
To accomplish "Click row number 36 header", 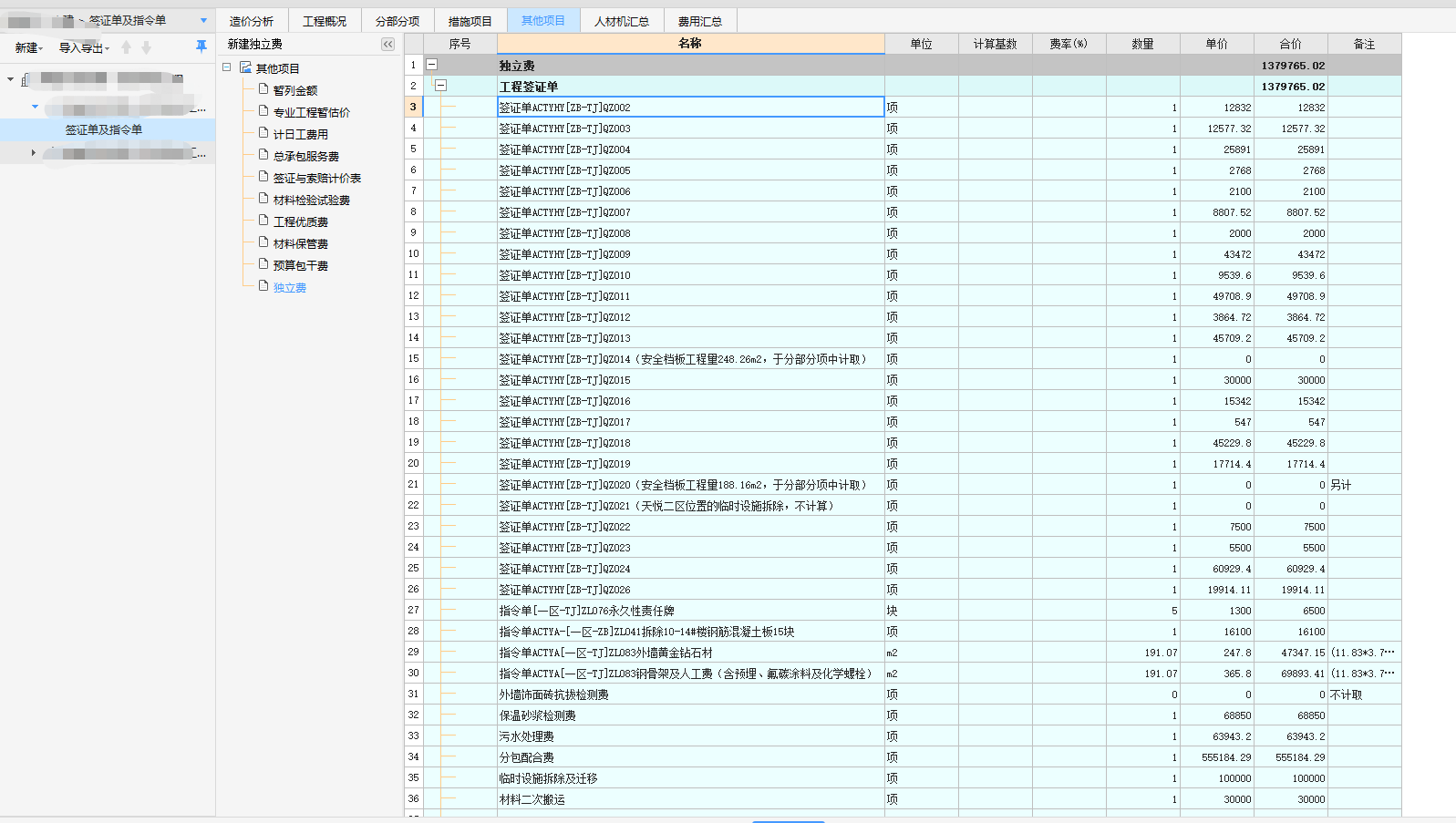I will 413,798.
